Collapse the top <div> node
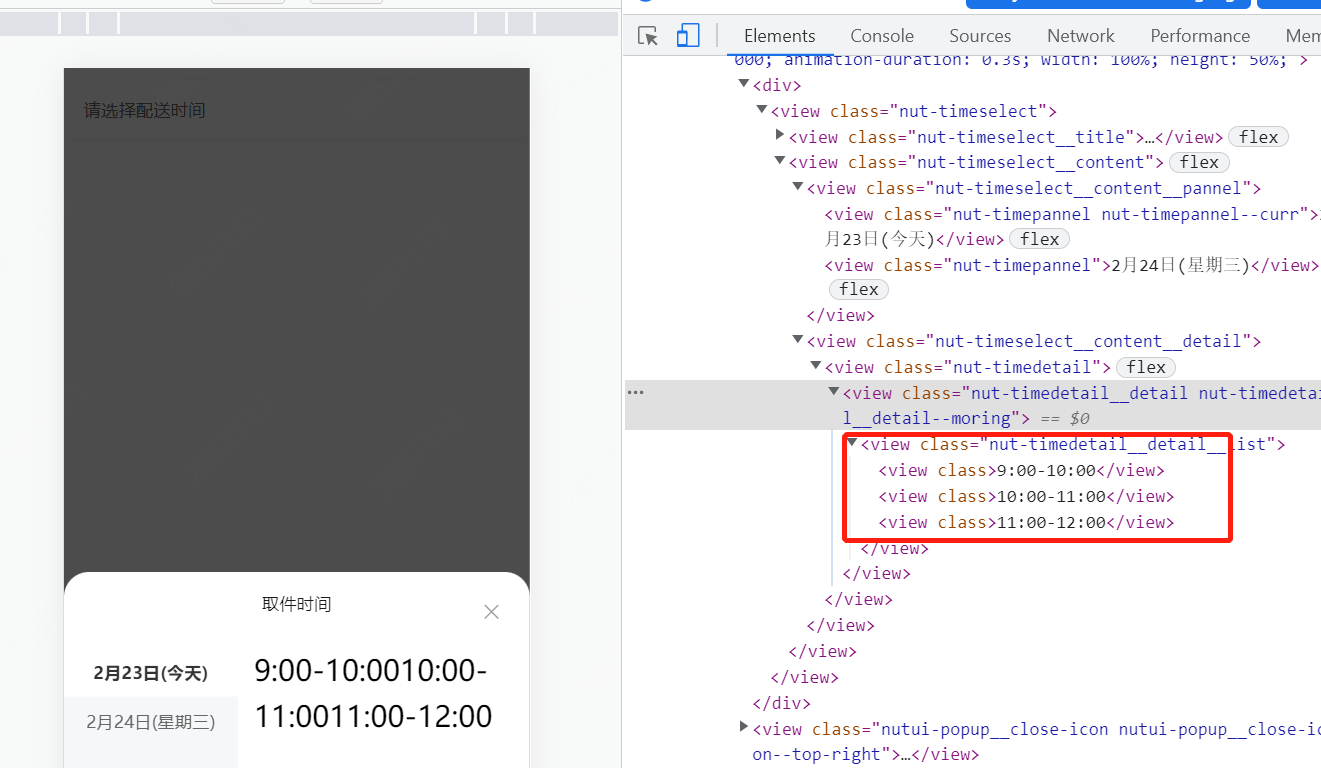This screenshot has width=1321, height=768. click(x=744, y=84)
